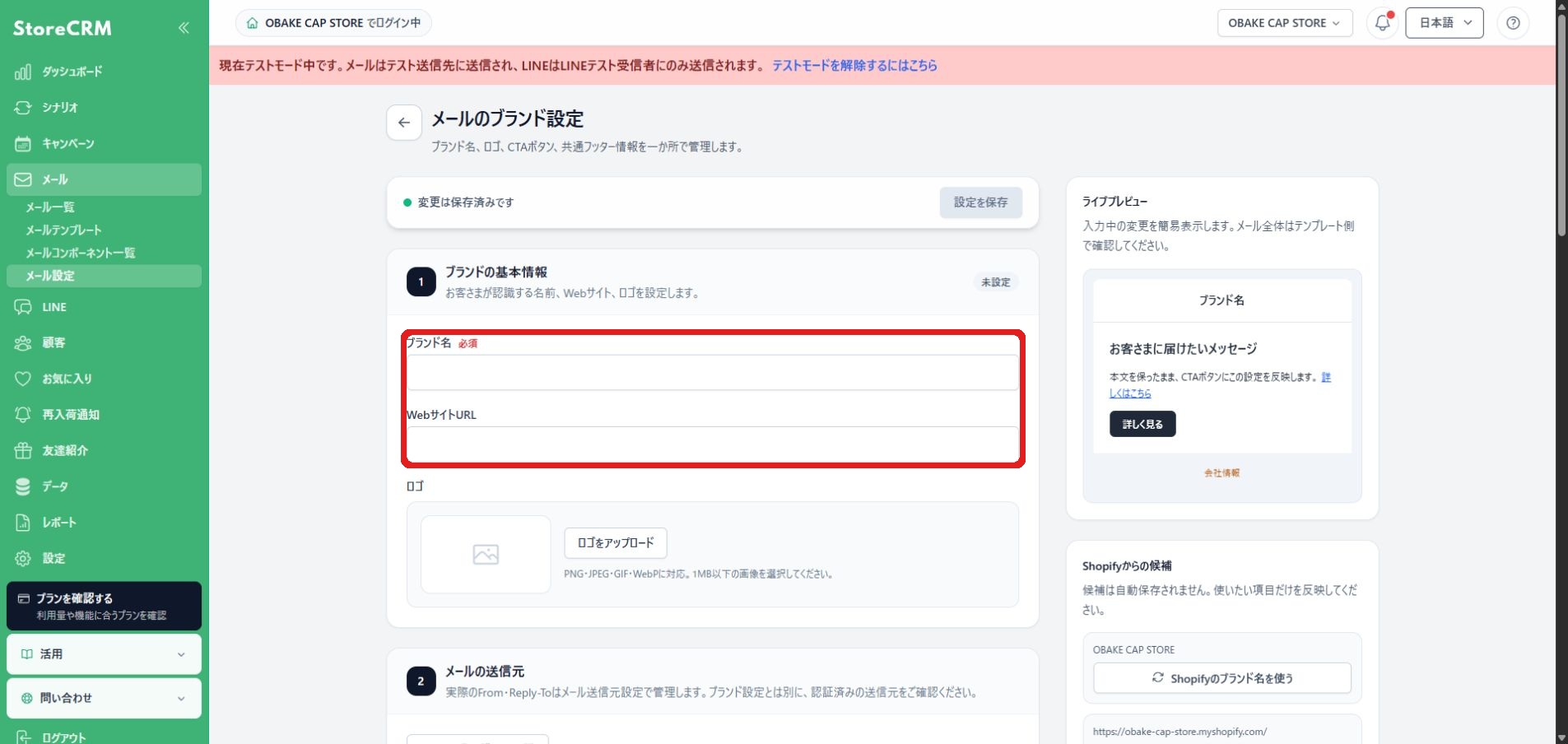
Task: Go back using the left arrow button
Action: (x=404, y=123)
